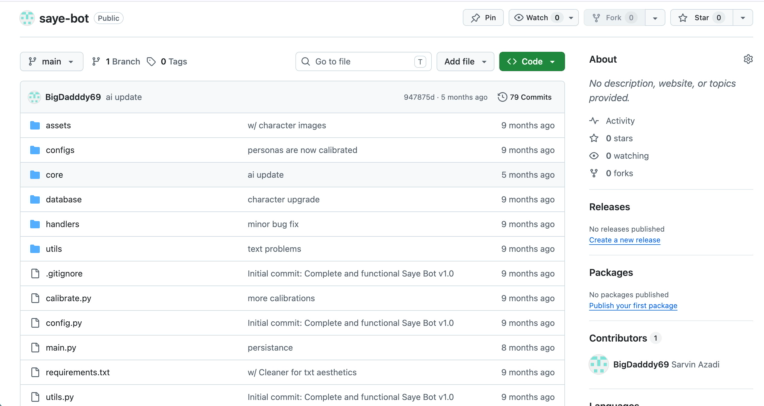The width and height of the screenshot is (764, 406).
Task: Open 'w/ character images' commit message
Action: (x=286, y=125)
